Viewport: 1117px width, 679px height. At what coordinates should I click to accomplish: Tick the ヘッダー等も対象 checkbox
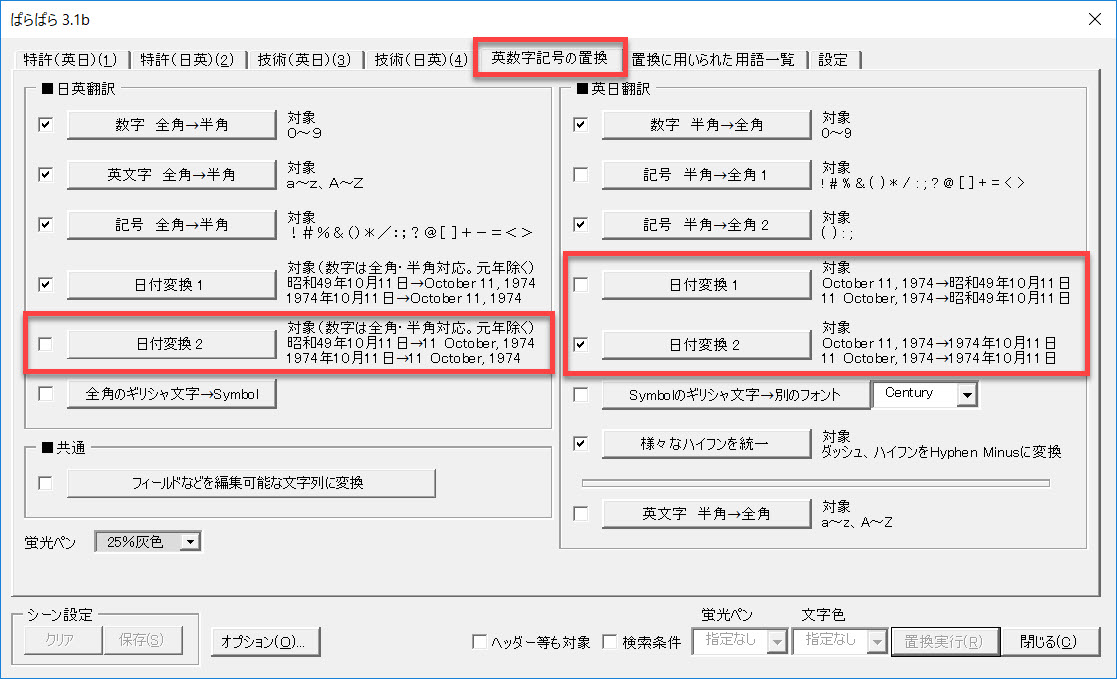pyautogui.click(x=479, y=642)
